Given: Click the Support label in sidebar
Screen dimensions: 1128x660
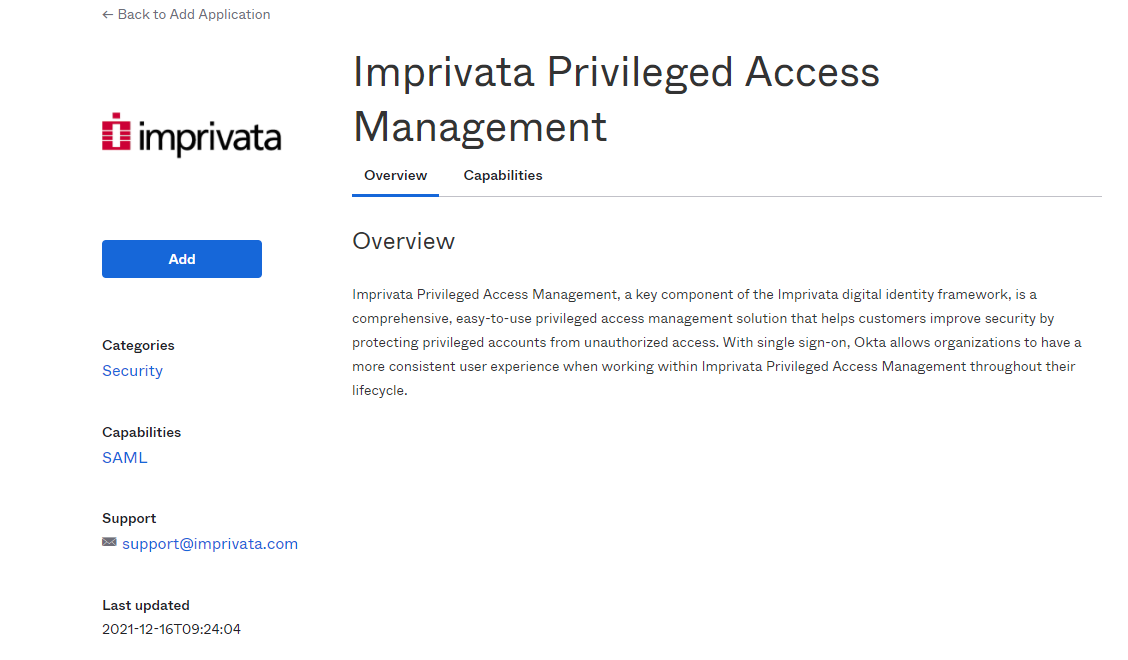Looking at the screenshot, I should [129, 518].
